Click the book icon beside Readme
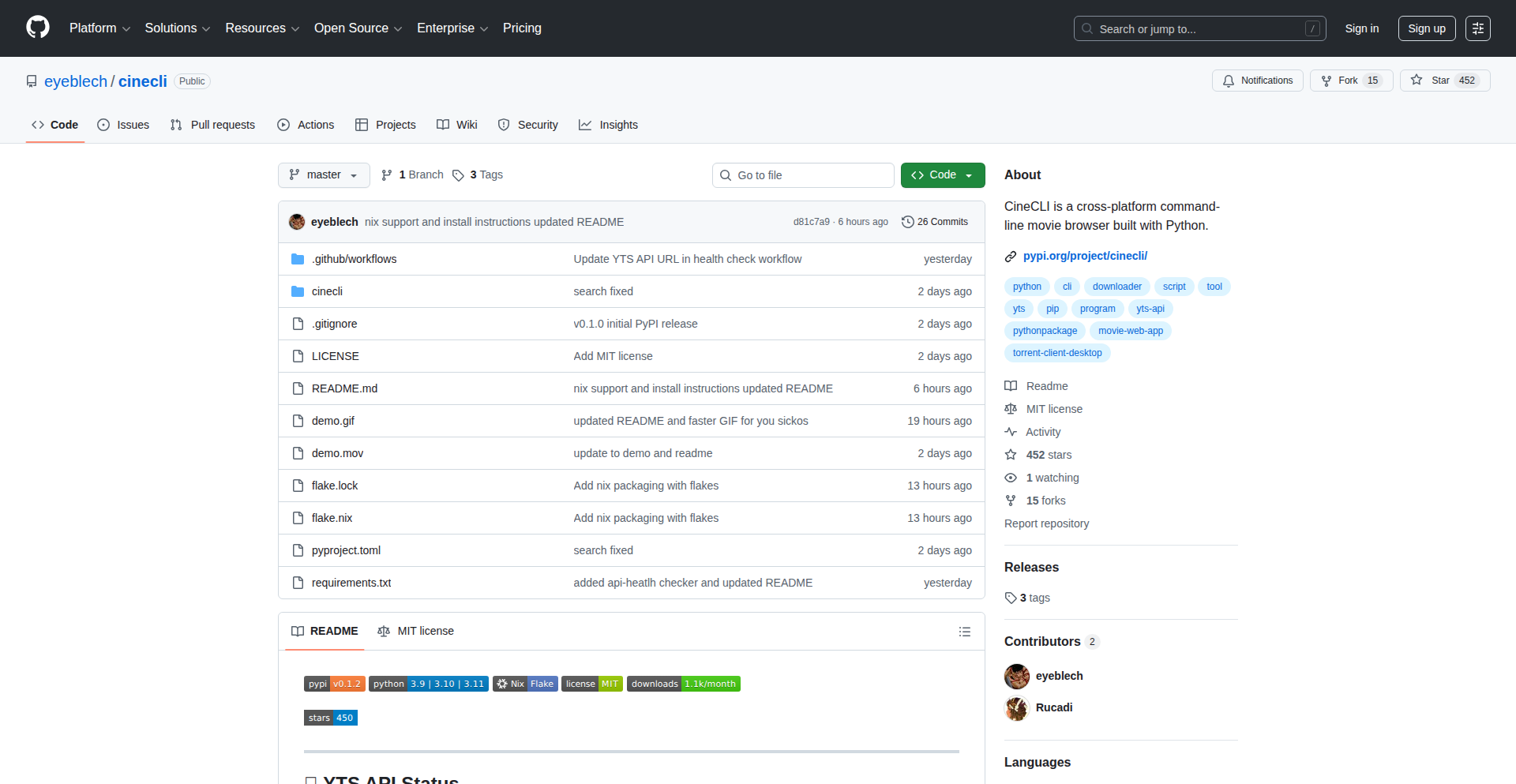The height and width of the screenshot is (784, 1516). click(1011, 386)
